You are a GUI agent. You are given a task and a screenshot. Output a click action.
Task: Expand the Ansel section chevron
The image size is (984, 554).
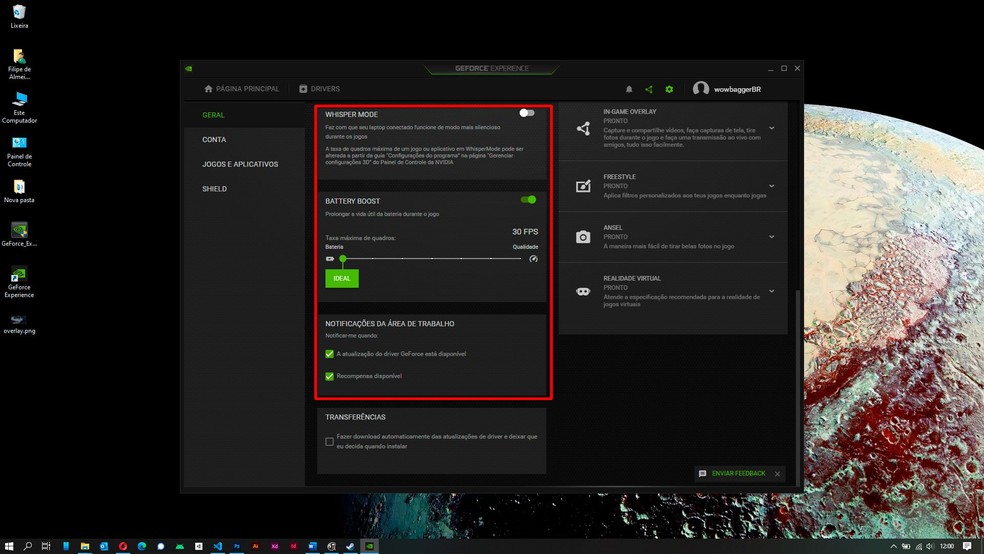(x=772, y=237)
